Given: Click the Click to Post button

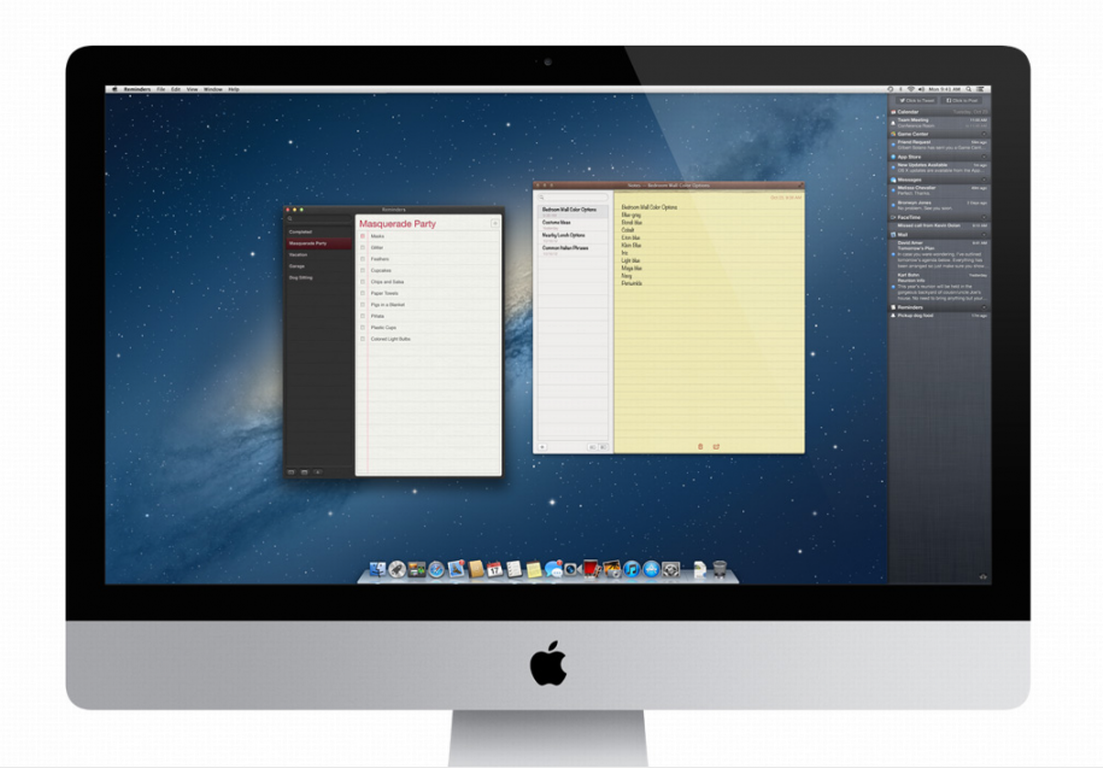Looking at the screenshot, I should (x=962, y=101).
